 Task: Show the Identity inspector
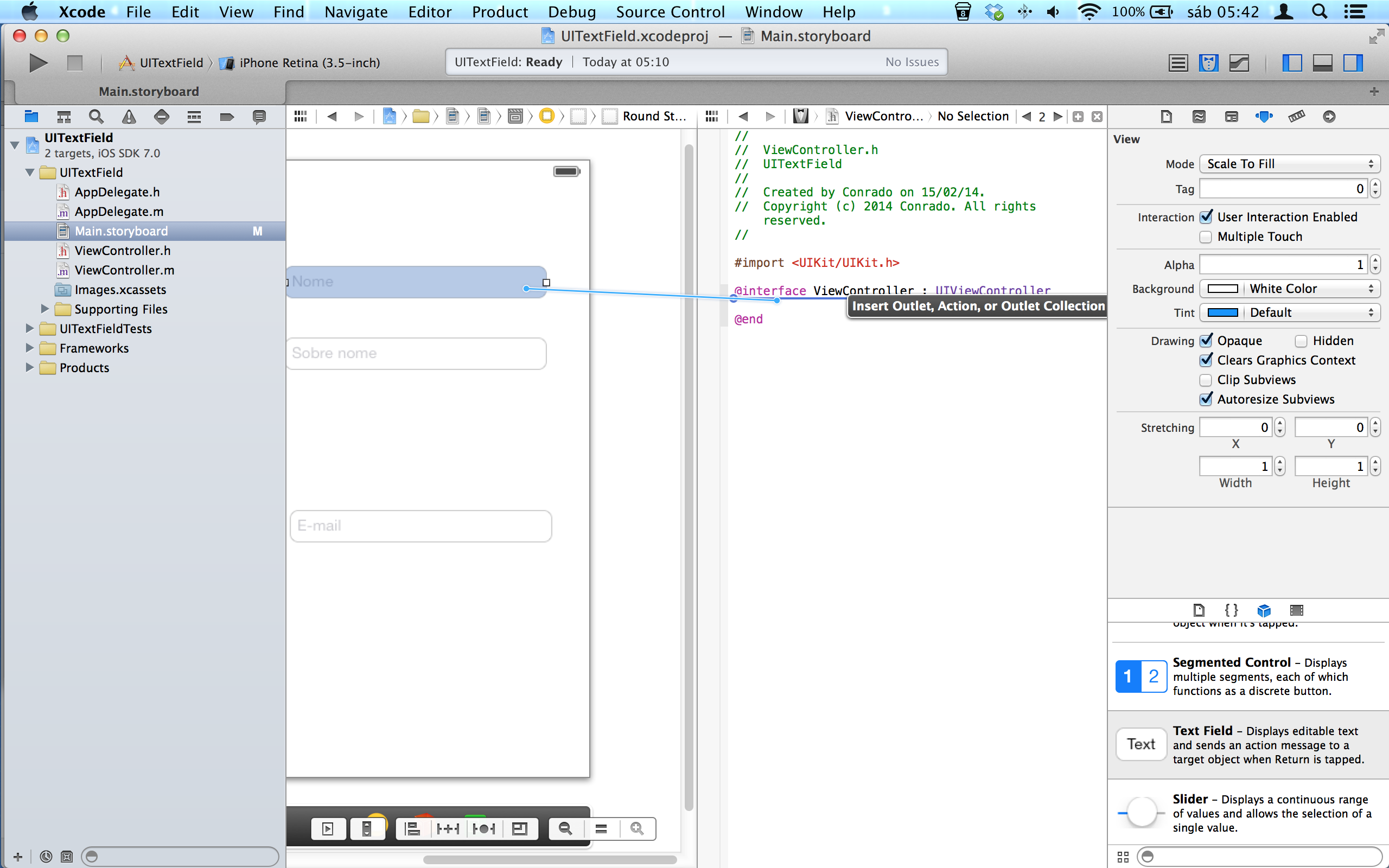(1231, 117)
